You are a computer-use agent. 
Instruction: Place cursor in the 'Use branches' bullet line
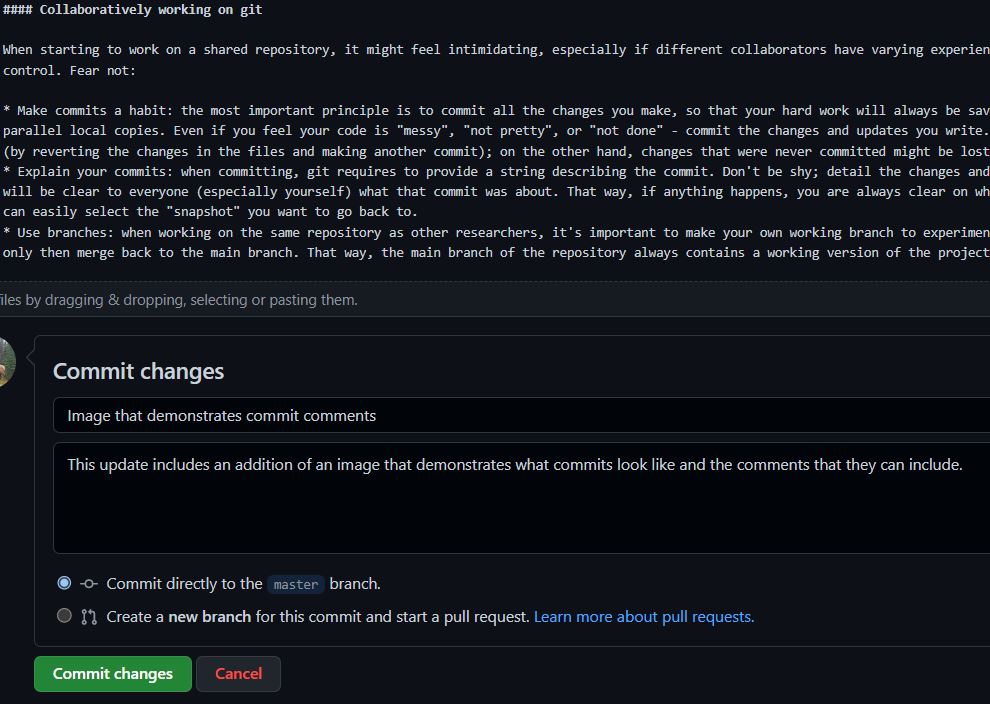coord(495,232)
